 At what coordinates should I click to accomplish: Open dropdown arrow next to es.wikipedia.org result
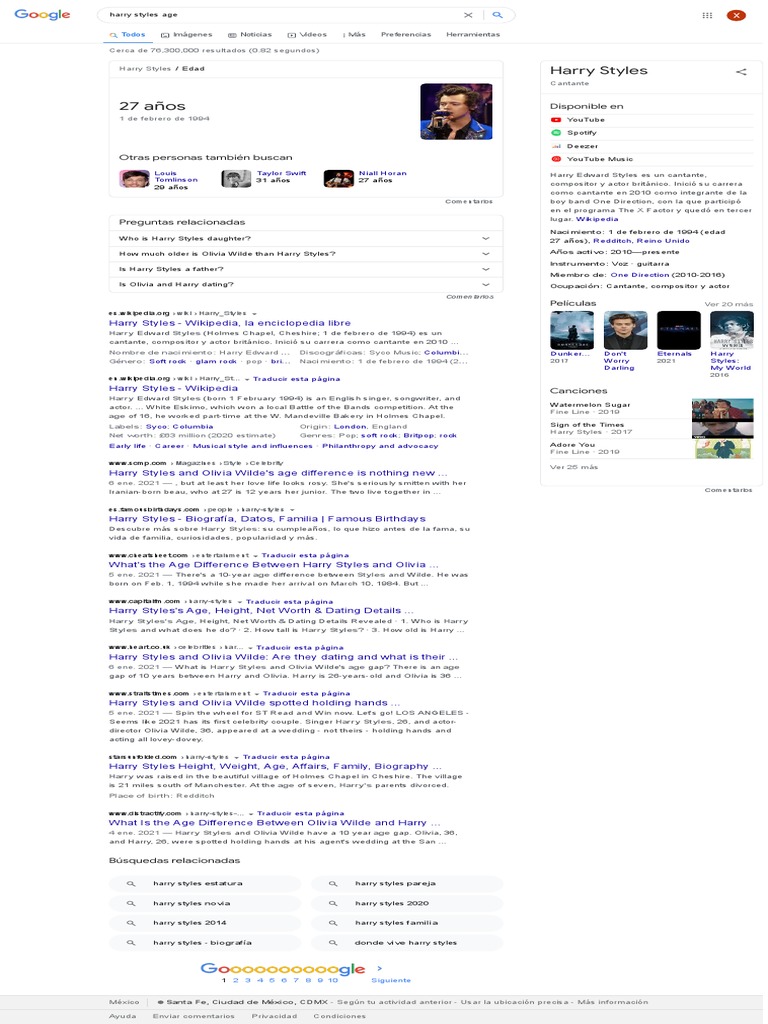[x=254, y=313]
